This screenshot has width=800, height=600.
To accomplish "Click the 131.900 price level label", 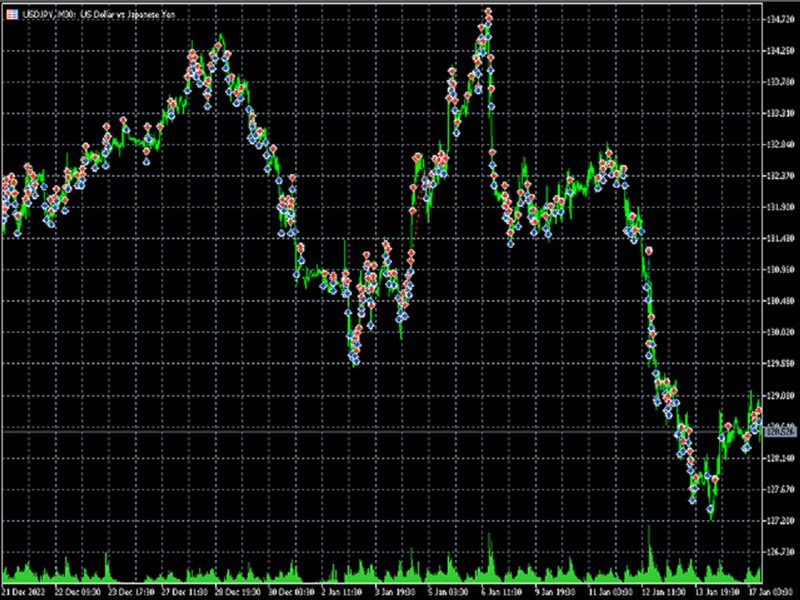I will [781, 207].
